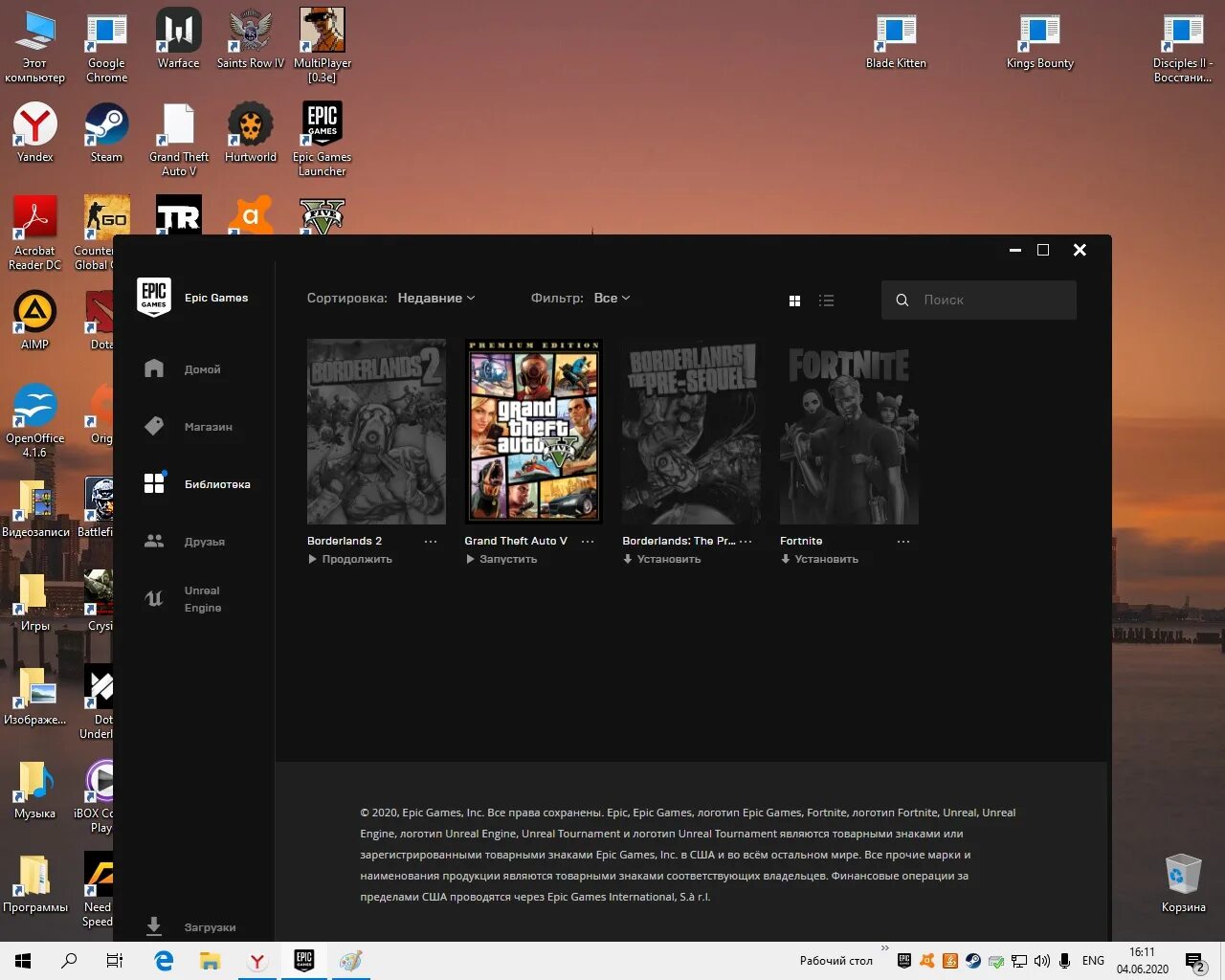Screen dimensions: 1225x980
Task: Open options menu for Grand Theft Auto V
Action: pyautogui.click(x=588, y=542)
